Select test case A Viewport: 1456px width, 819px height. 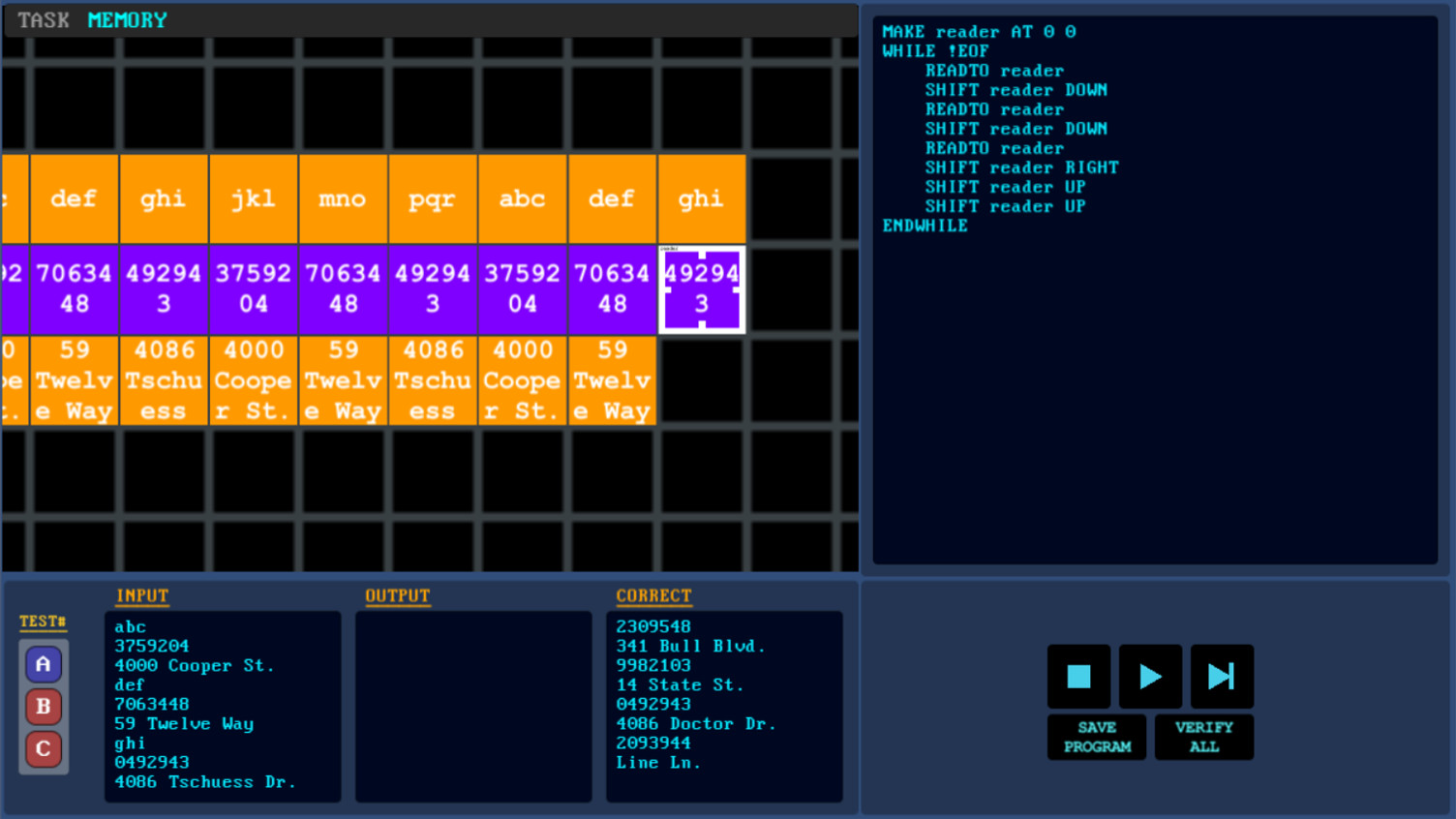click(44, 664)
